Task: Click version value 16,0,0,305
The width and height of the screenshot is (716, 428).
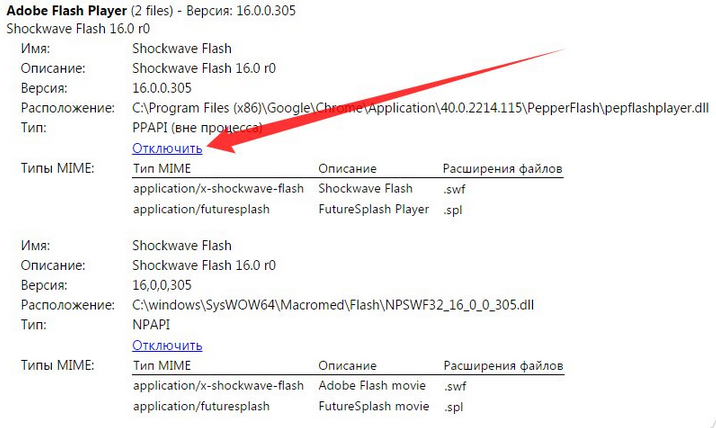Action: tap(162, 285)
